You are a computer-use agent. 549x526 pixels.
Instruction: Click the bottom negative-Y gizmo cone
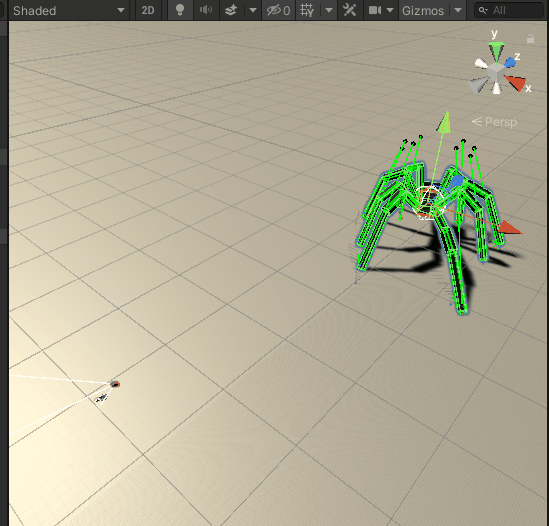click(496, 88)
